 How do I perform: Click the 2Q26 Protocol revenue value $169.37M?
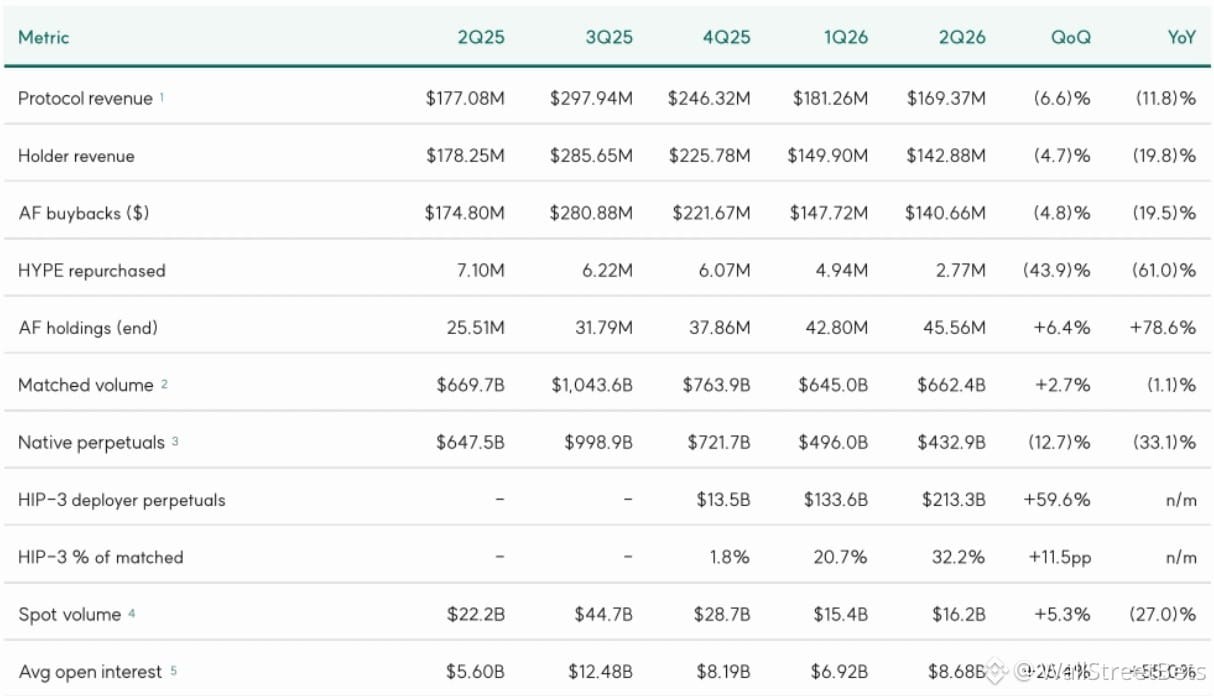coord(946,99)
